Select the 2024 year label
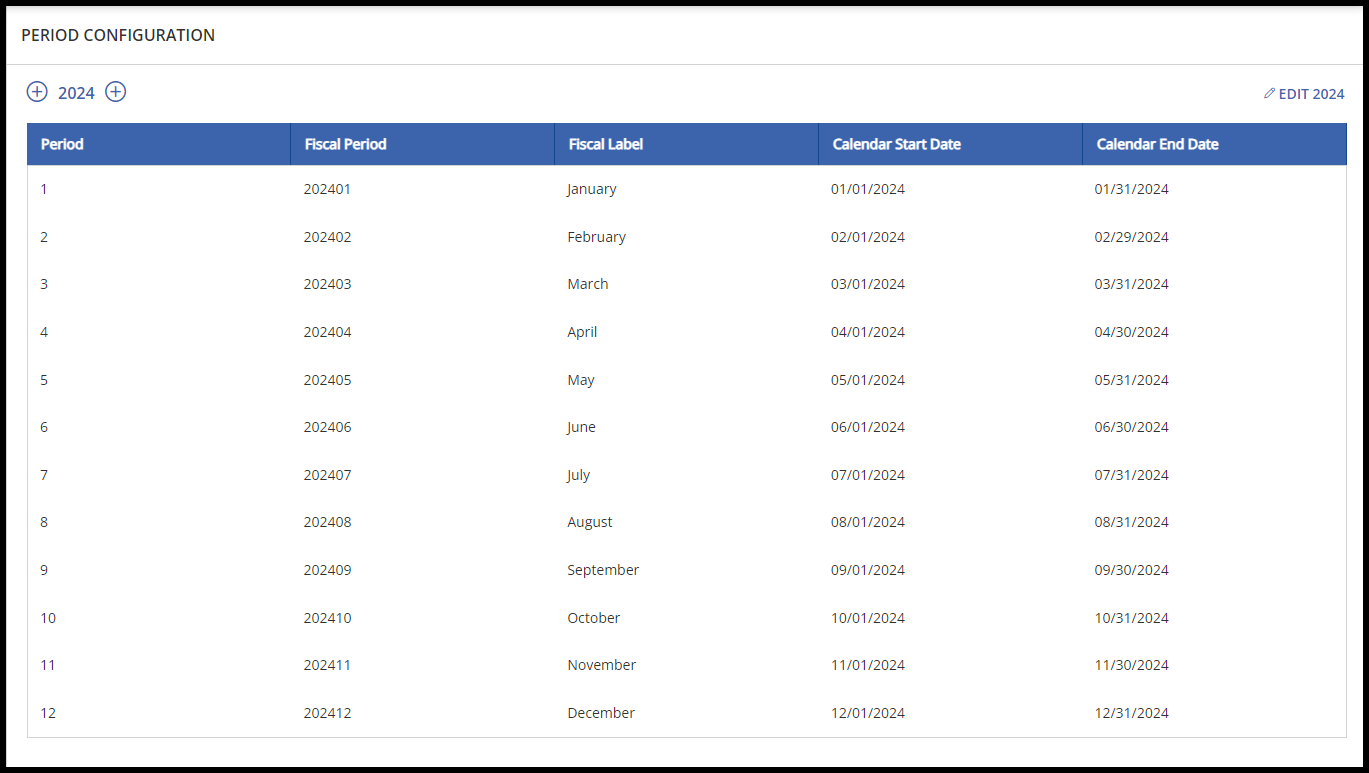This screenshot has width=1369, height=773. coord(76,93)
